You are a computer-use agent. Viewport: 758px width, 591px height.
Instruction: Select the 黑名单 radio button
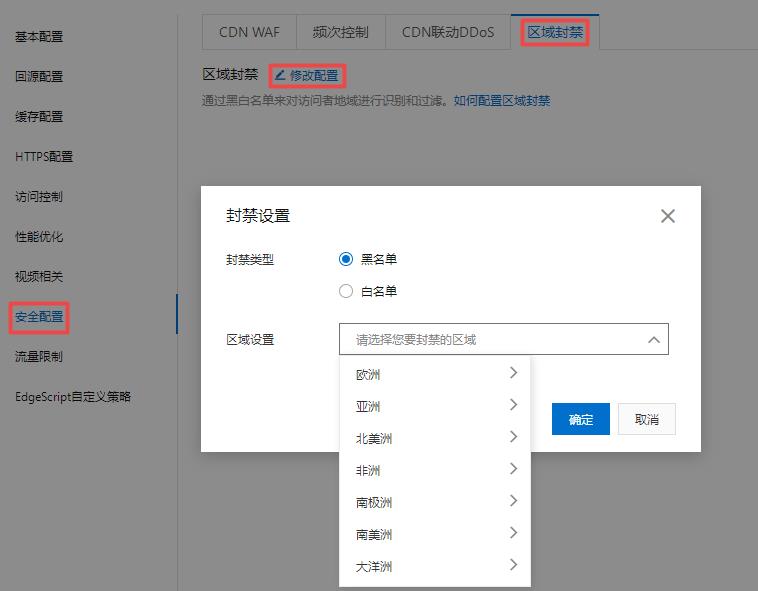[x=346, y=259]
